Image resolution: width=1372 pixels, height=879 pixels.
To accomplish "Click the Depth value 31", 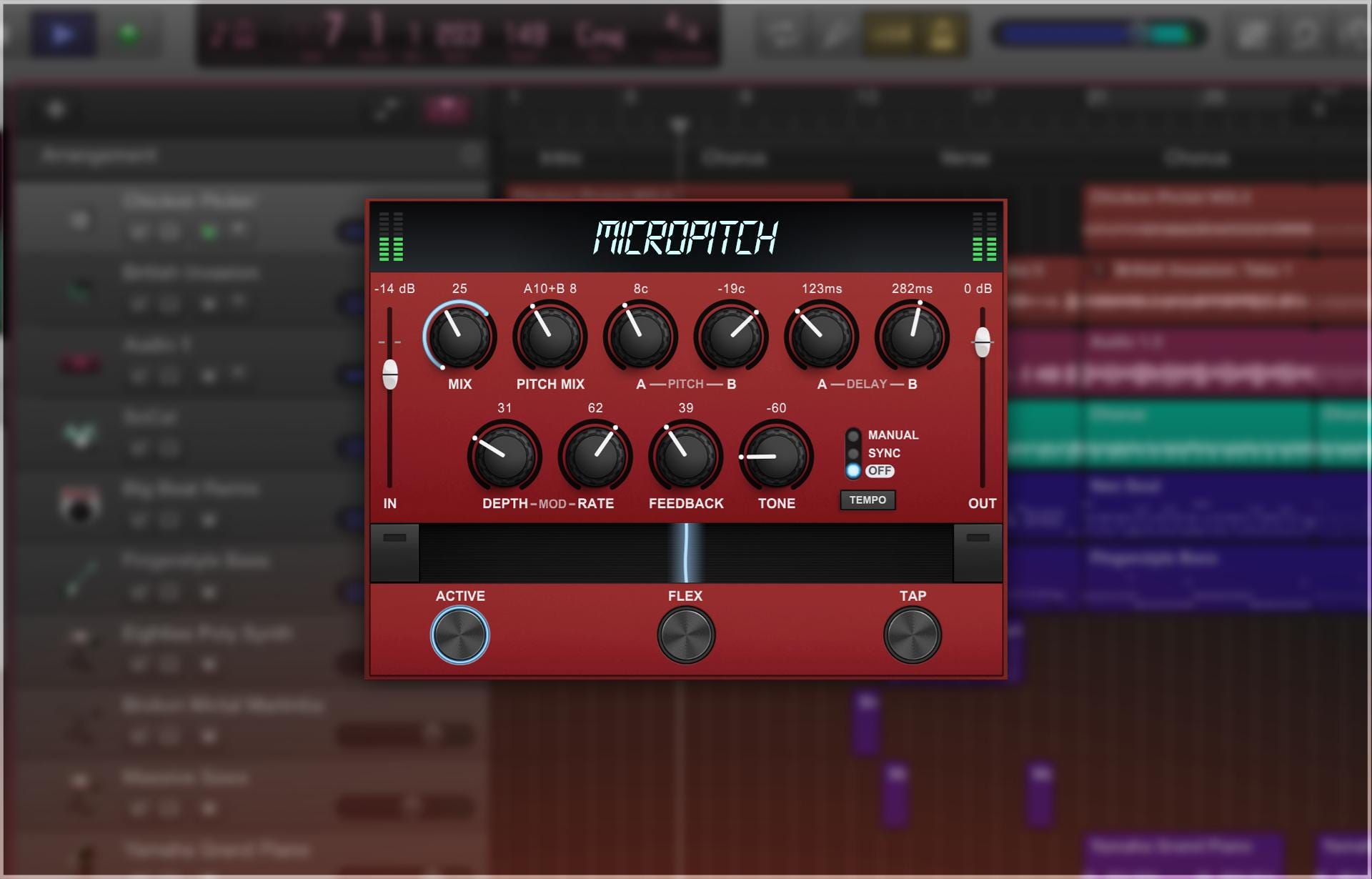I will coord(504,408).
